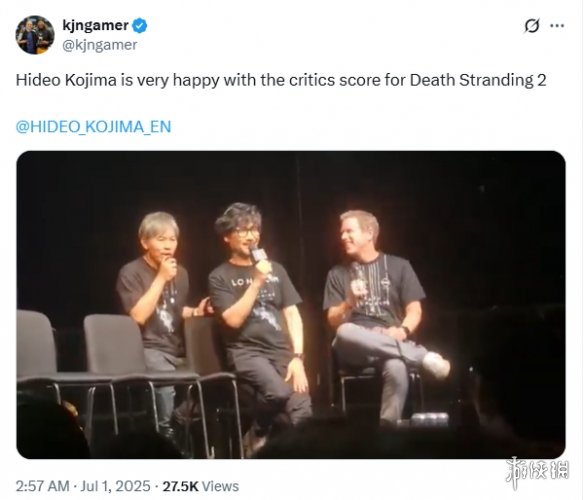
Task: Click the empty chairs in the video
Action: (x=112, y=369)
